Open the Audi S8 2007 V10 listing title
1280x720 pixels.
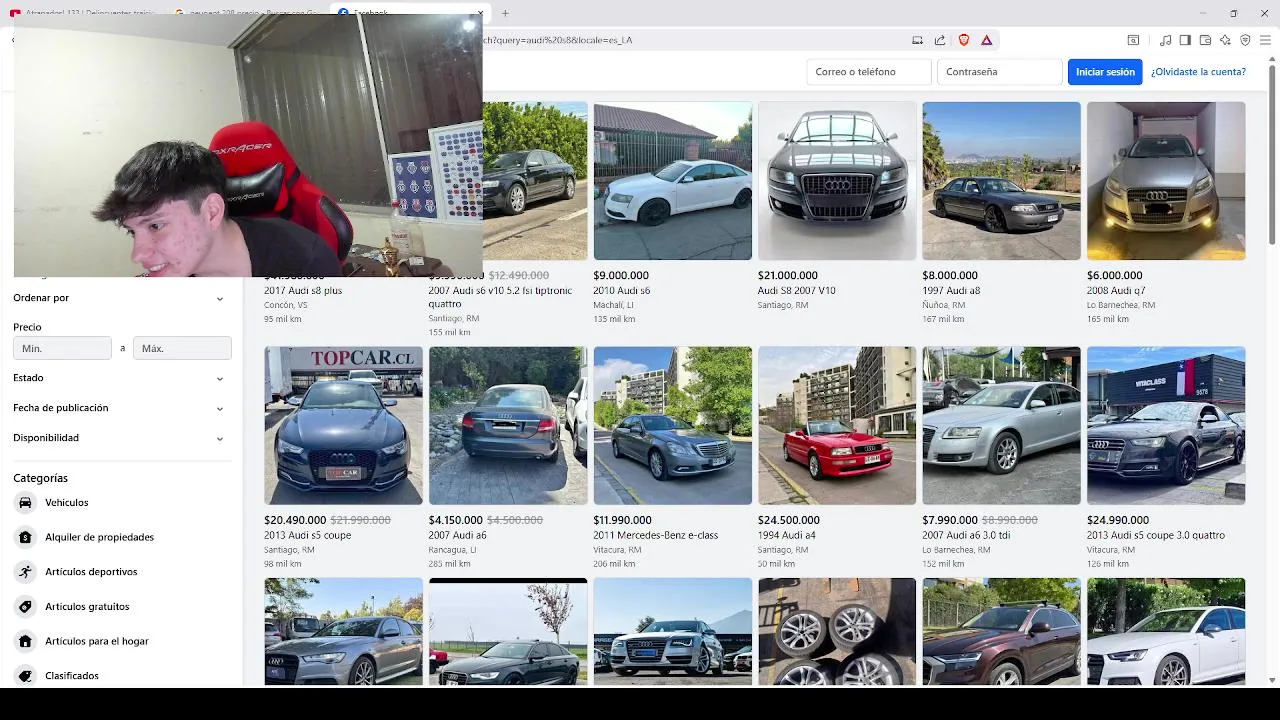pos(796,290)
